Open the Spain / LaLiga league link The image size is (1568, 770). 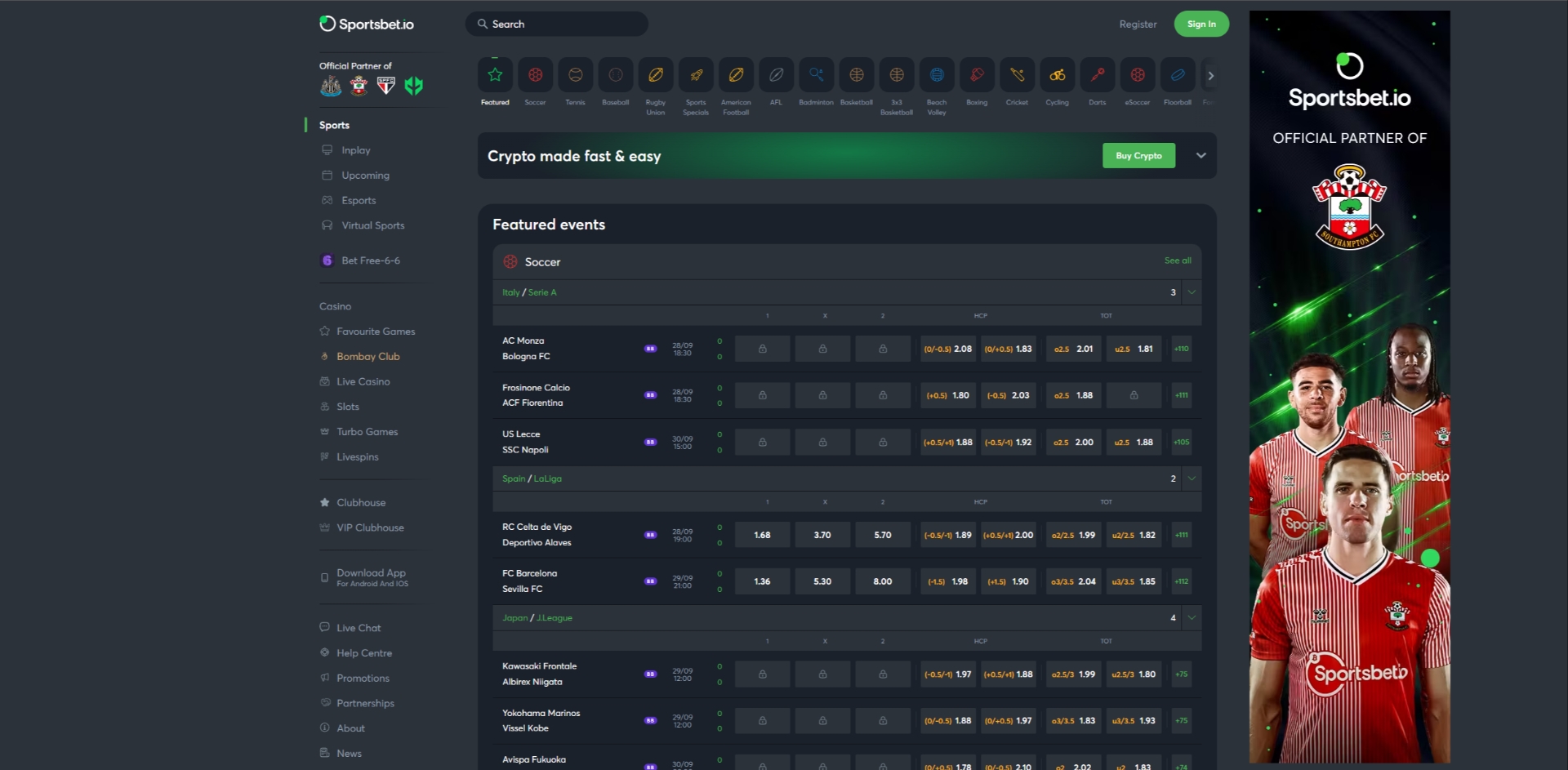click(532, 478)
